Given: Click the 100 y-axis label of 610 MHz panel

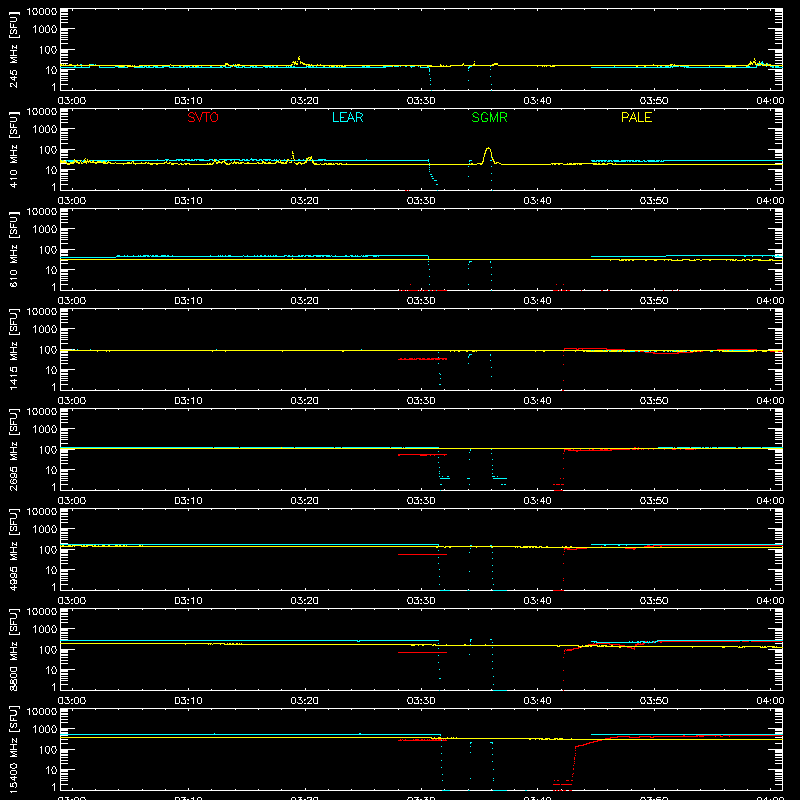Looking at the screenshot, I should (48, 249).
